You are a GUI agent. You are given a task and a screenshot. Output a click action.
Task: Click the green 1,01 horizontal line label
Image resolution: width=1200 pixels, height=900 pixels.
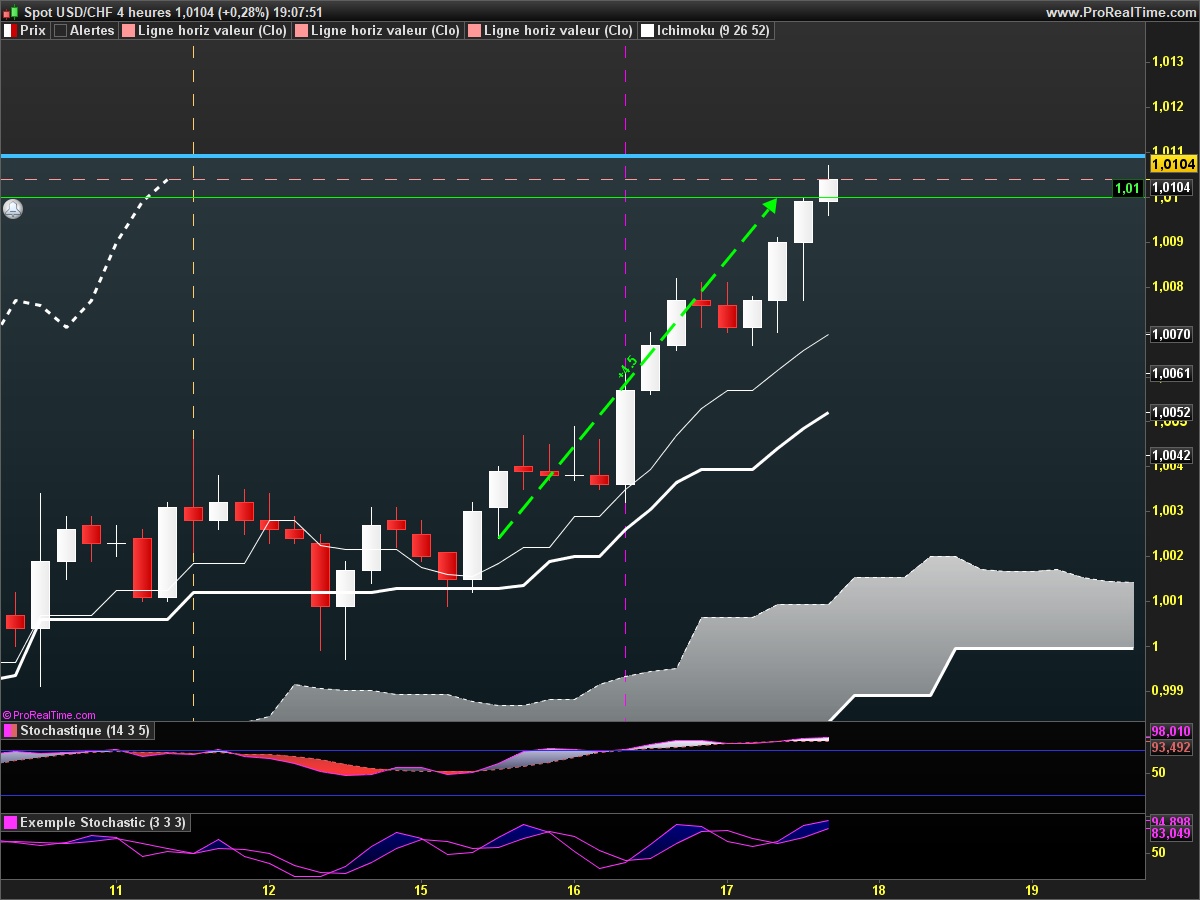coord(1127,188)
